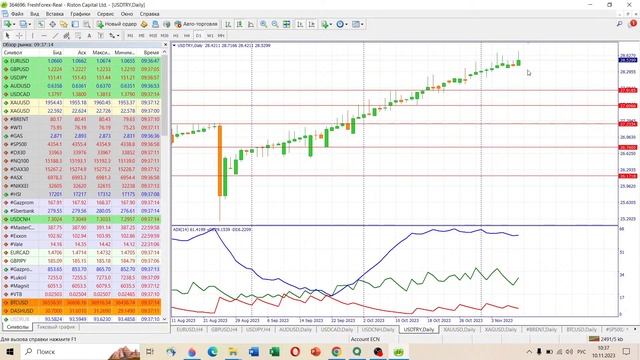Open the Файл menu
The width and height of the screenshot is (640, 360).
pos(17,14)
